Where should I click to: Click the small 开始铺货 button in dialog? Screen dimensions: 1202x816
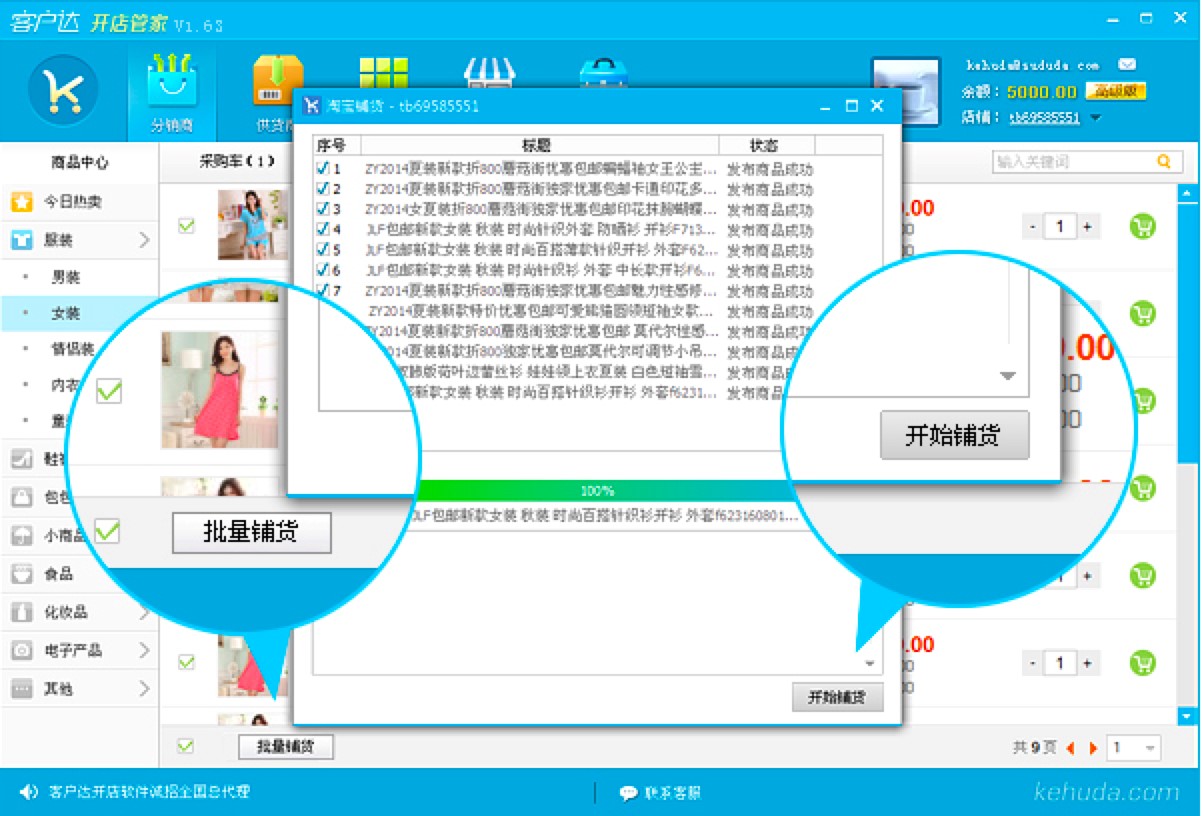[837, 697]
